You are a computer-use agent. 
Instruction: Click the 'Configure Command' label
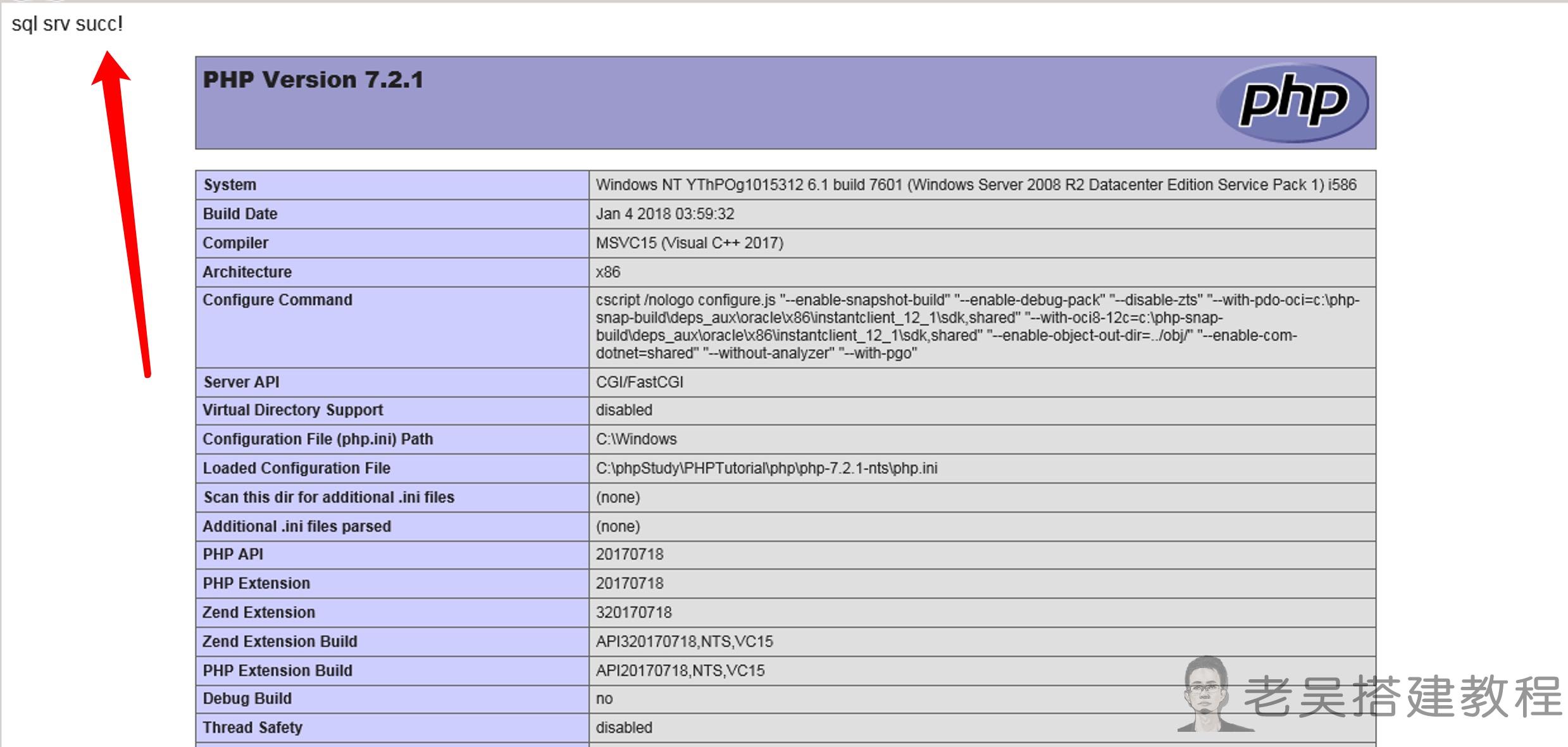pyautogui.click(x=277, y=300)
